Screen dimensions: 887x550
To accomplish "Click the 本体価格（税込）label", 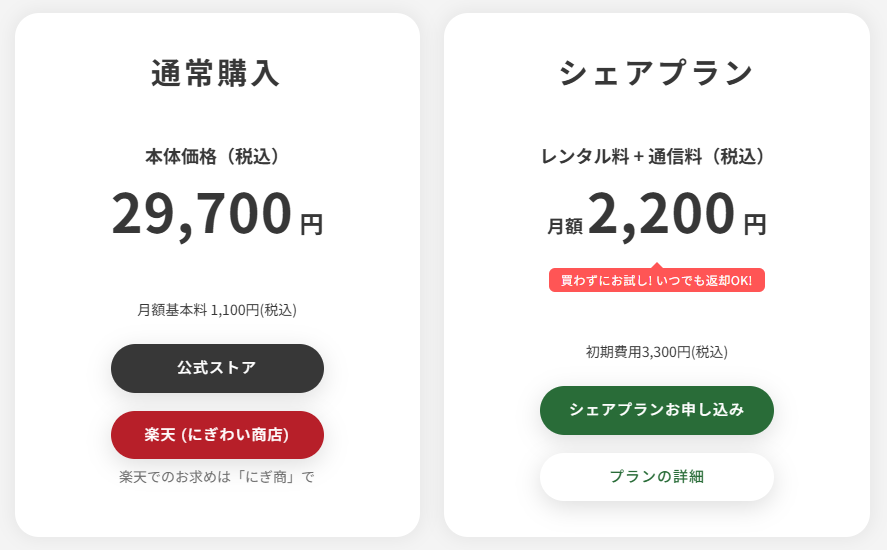I will (217, 157).
